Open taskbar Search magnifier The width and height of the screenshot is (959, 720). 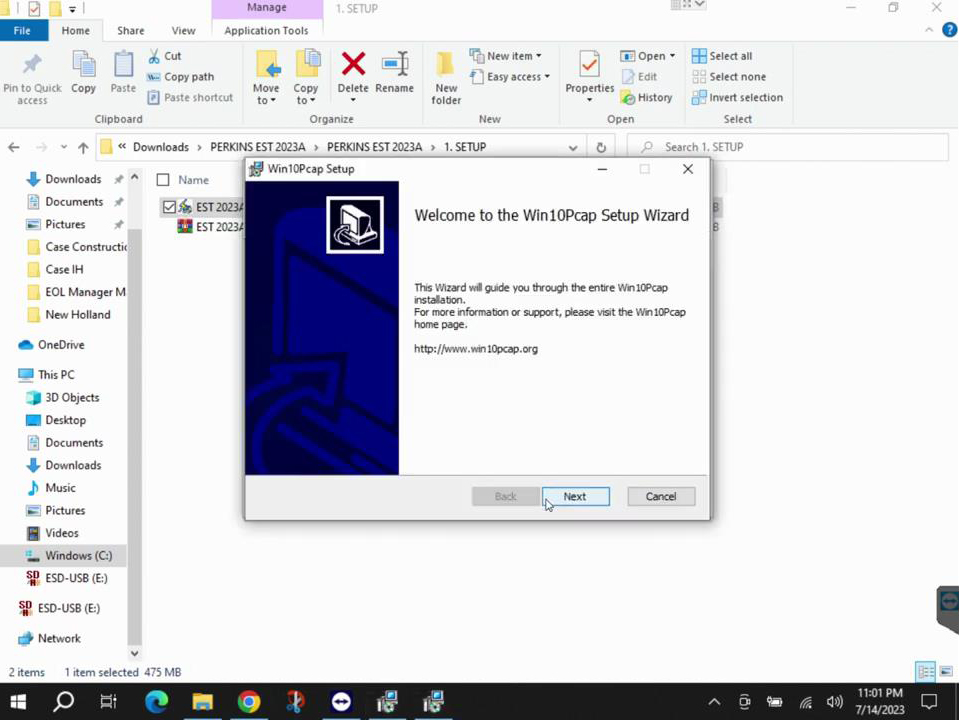click(x=64, y=702)
